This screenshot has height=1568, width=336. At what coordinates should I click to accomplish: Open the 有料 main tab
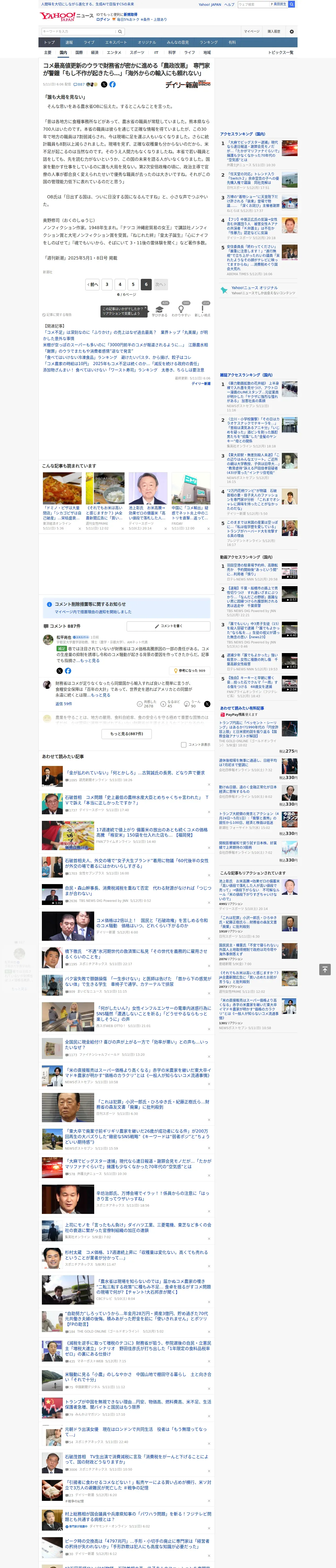[x=232, y=43]
